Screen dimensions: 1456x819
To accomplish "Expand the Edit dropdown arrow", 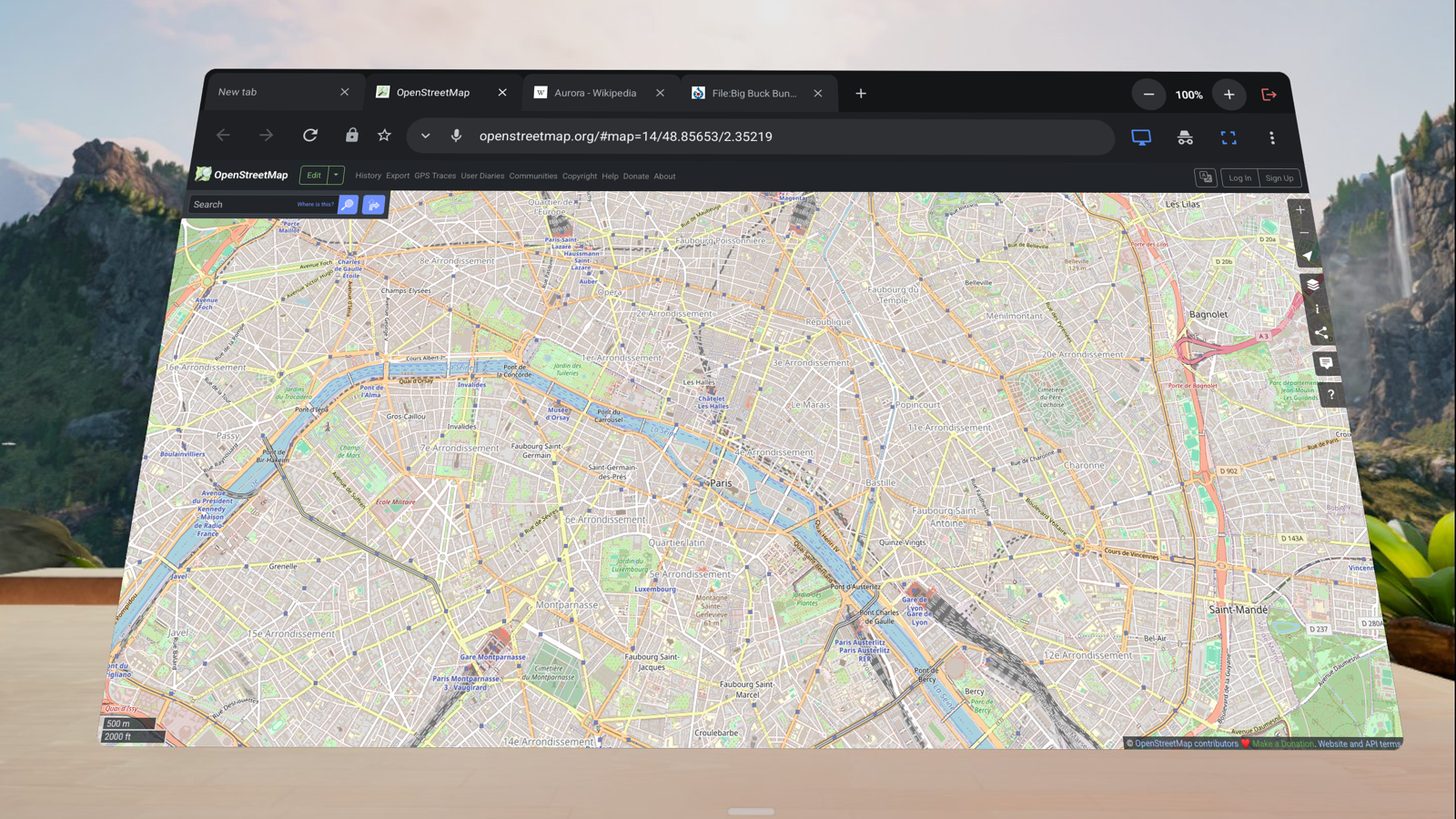I will [336, 175].
